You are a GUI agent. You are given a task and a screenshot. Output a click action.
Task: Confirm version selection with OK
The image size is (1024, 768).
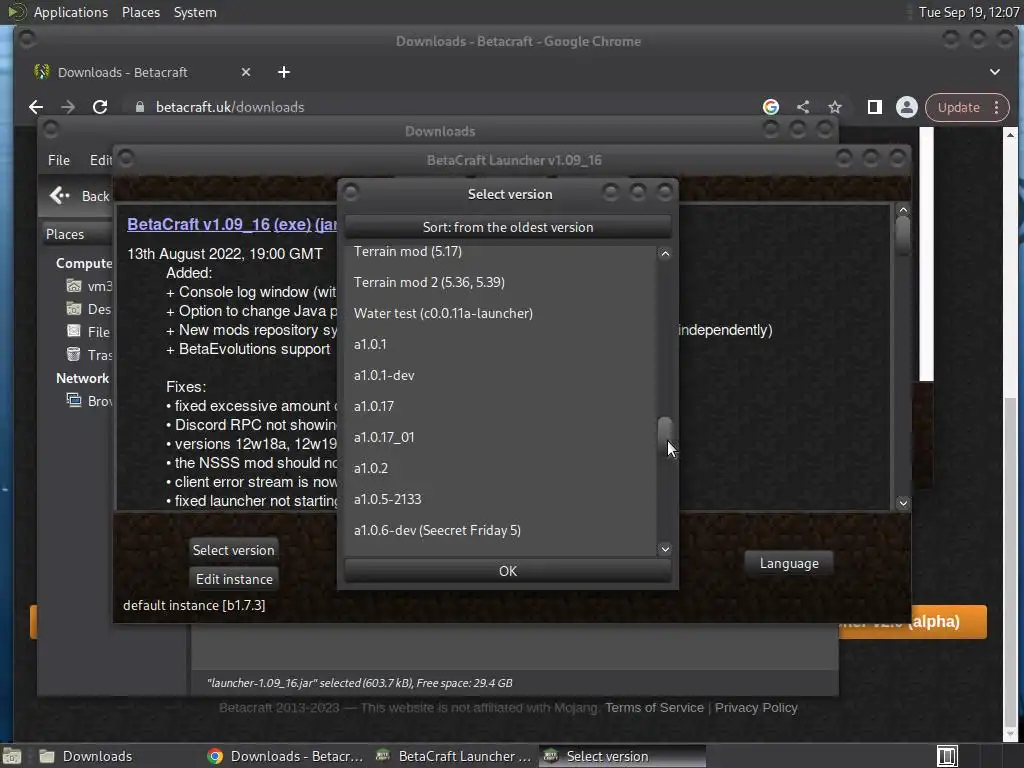508,571
